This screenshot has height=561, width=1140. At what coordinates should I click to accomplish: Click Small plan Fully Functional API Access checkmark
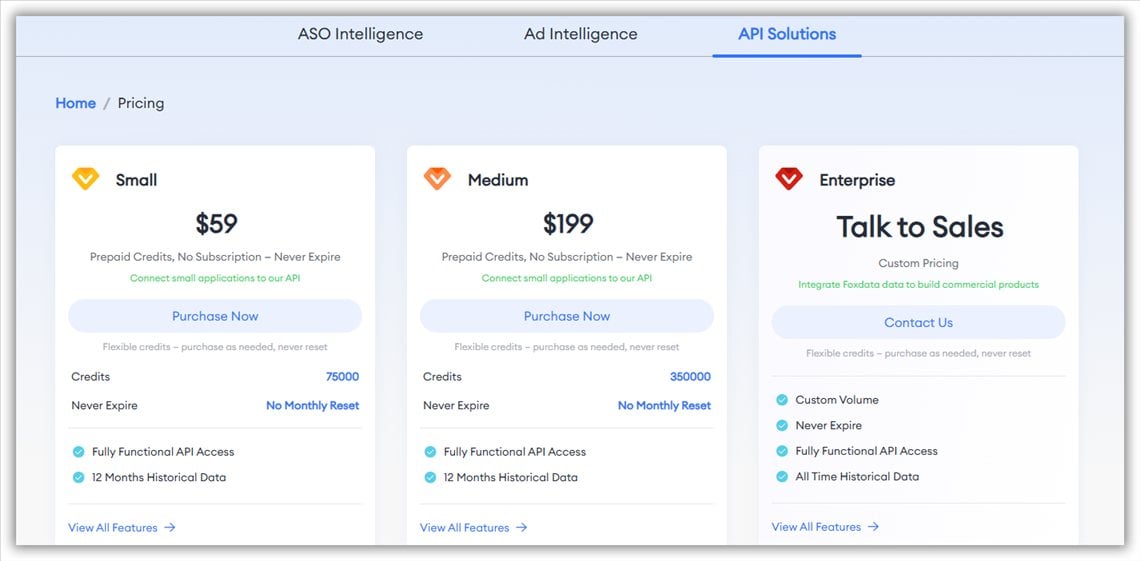pos(79,451)
